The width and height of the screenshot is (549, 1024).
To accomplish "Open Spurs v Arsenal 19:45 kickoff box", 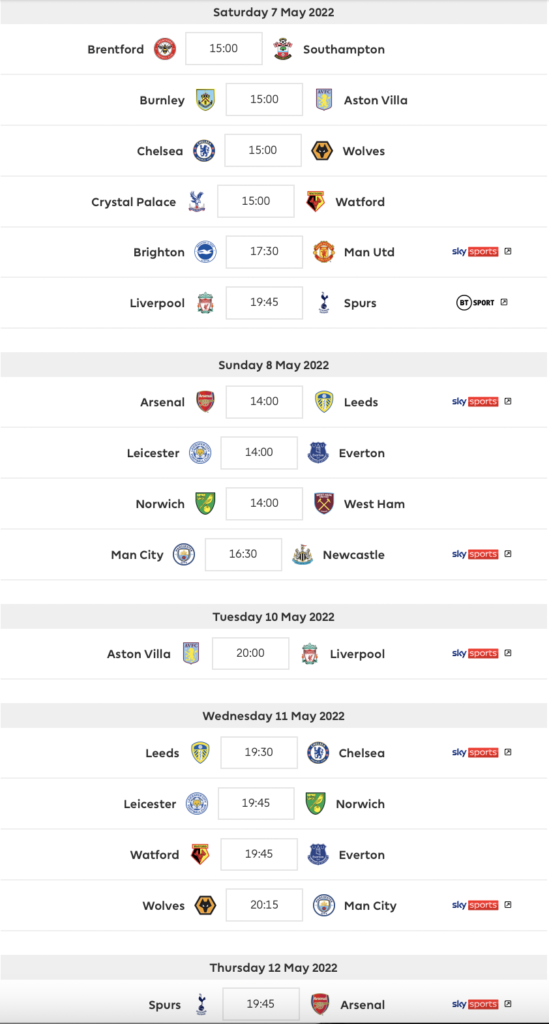I will point(261,1004).
